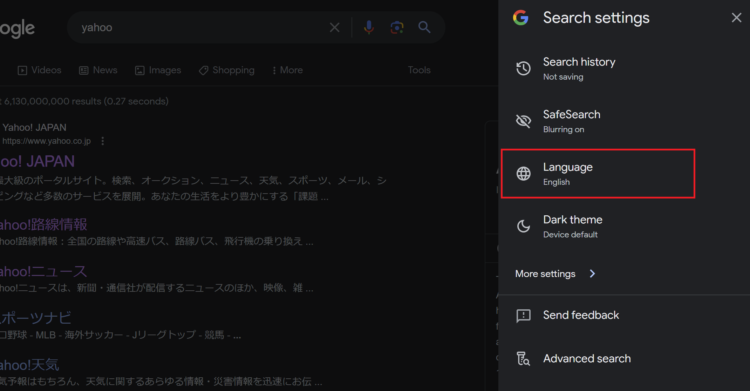This screenshot has height=391, width=750.
Task: Click the Language globe icon
Action: (523, 173)
